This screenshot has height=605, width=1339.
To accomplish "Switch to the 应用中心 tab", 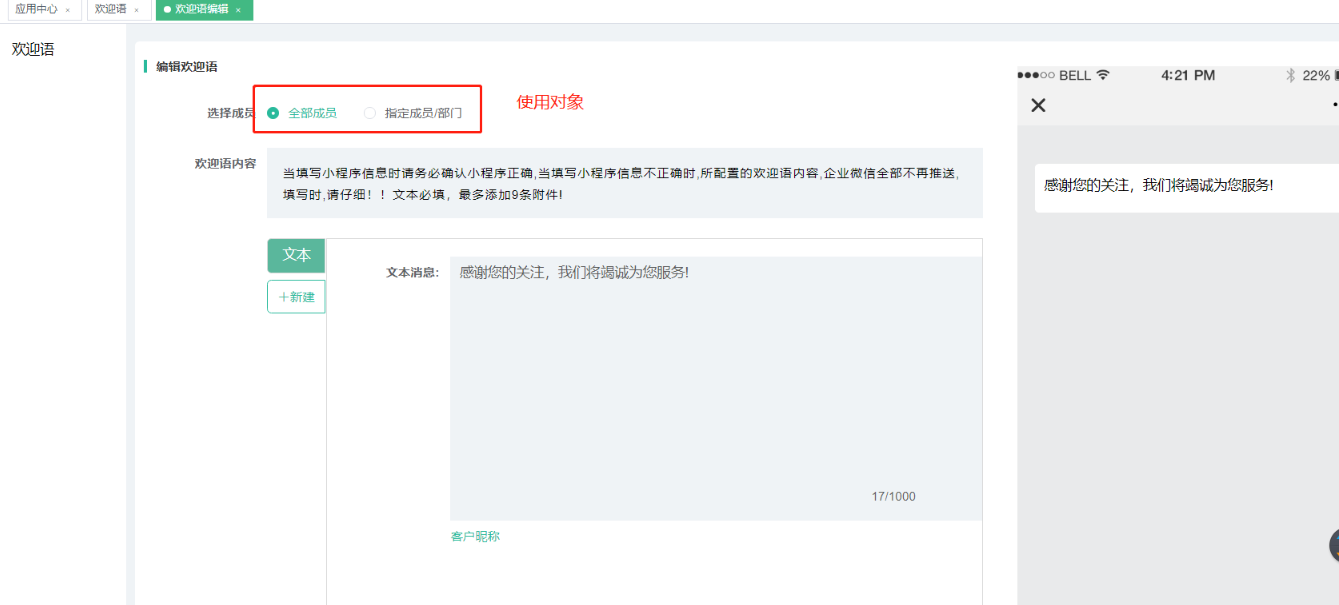I will [x=36, y=9].
